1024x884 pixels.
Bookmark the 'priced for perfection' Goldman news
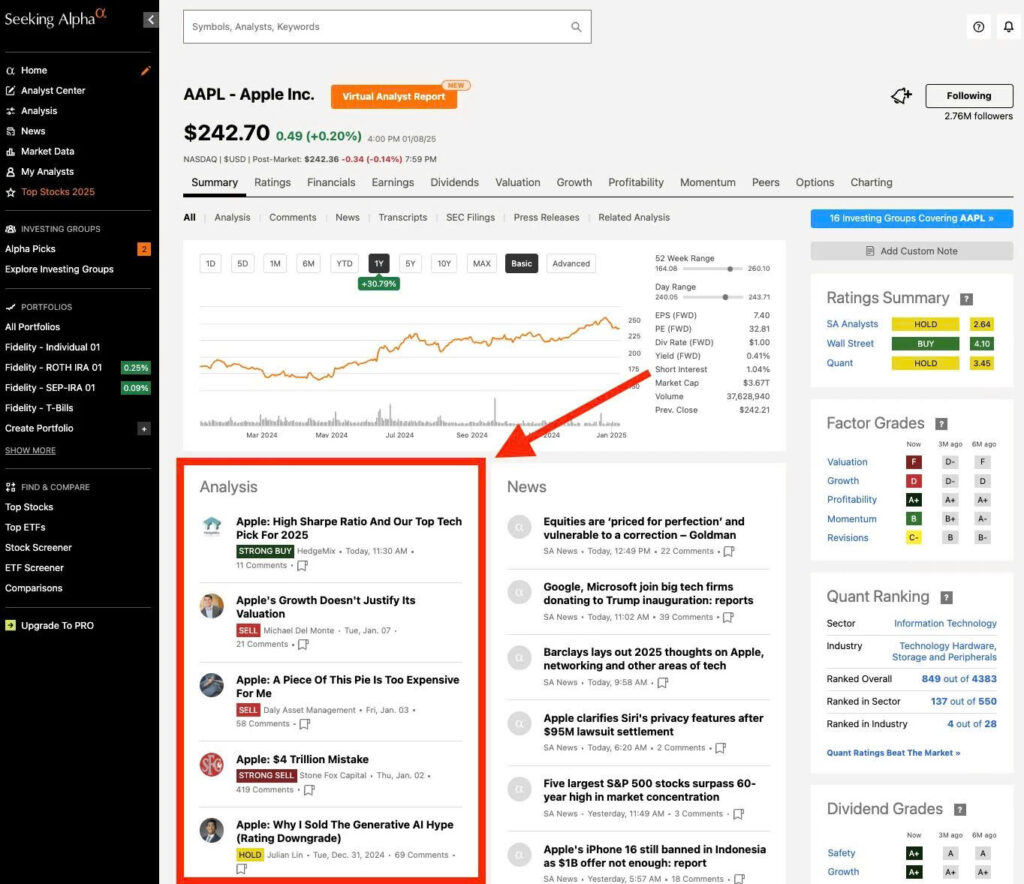click(x=729, y=552)
